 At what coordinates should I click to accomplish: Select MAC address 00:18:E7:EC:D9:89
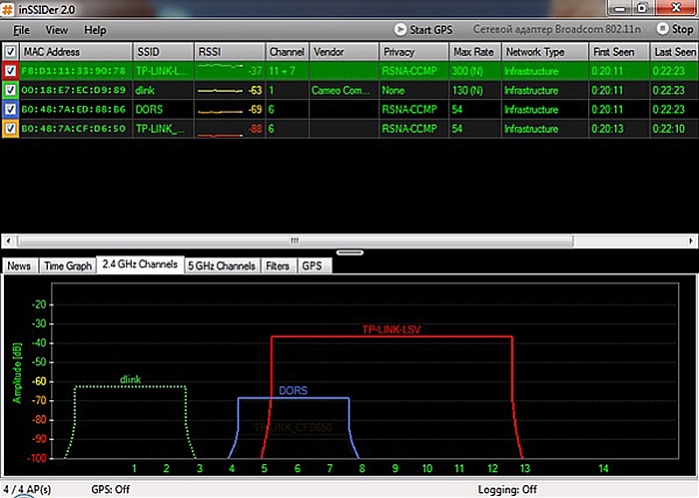pyautogui.click(x=74, y=90)
